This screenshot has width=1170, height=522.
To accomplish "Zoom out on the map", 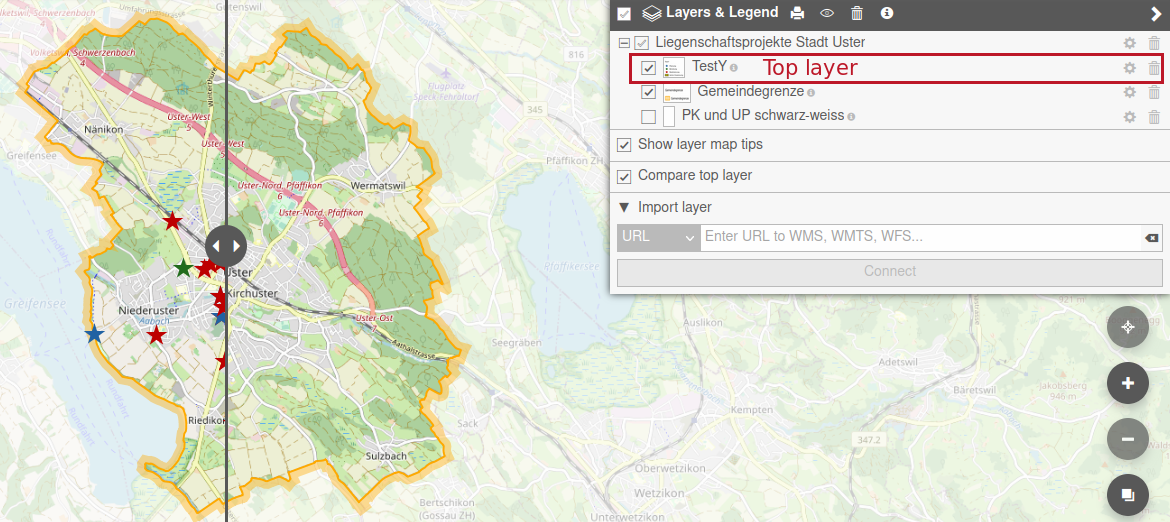I will (x=1128, y=439).
